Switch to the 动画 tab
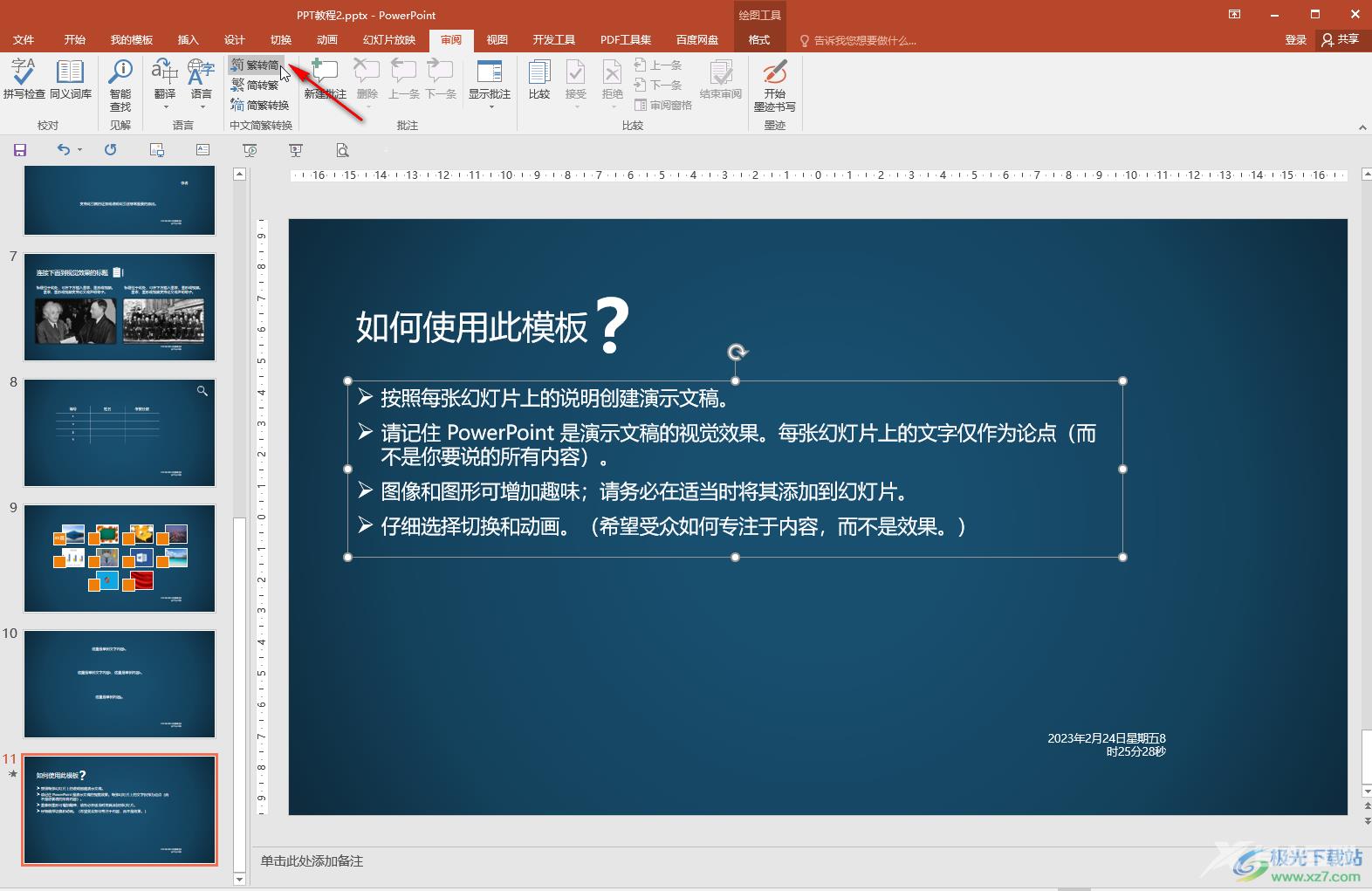1372x891 pixels. tap(327, 40)
